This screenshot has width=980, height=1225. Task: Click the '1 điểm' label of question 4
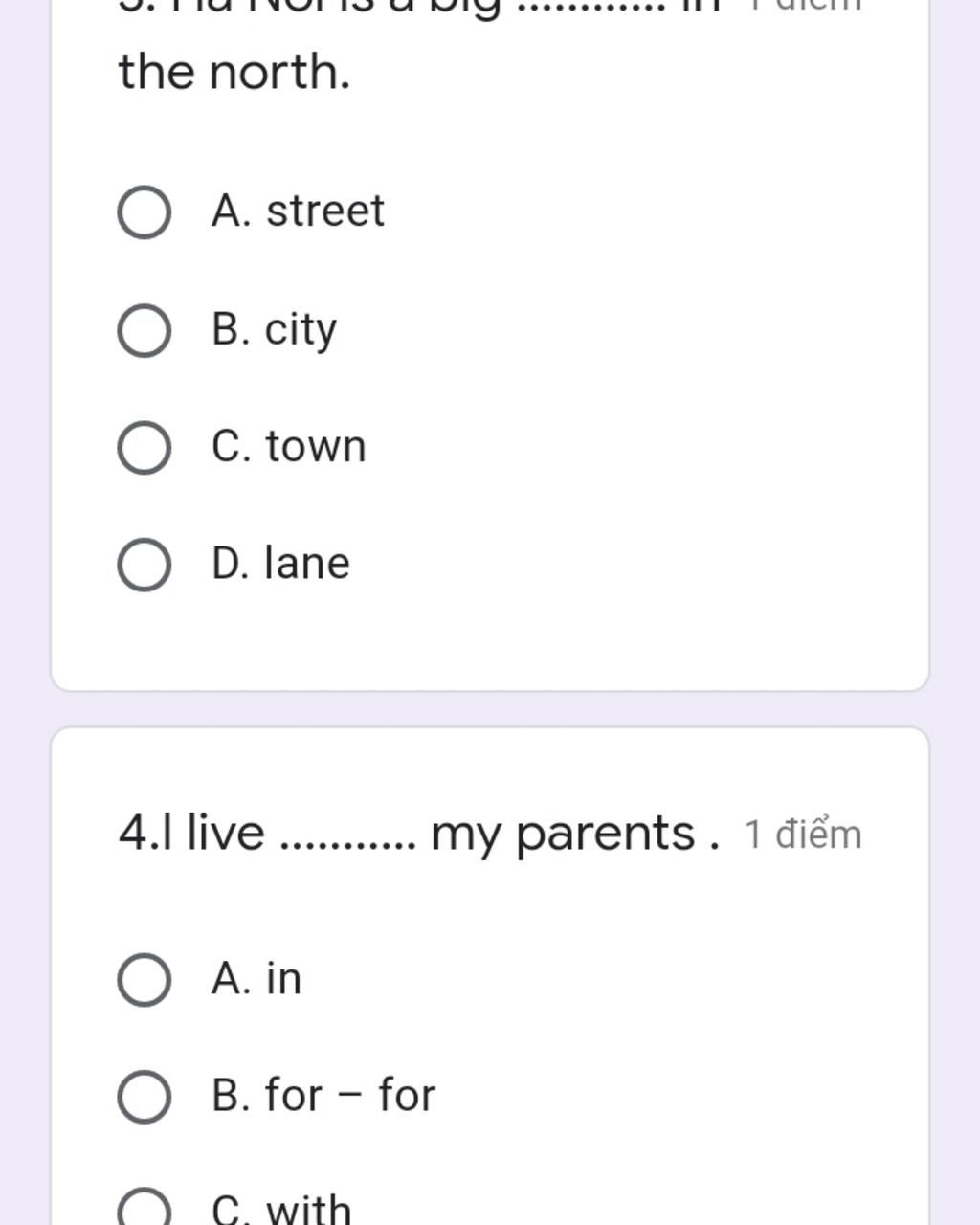click(803, 835)
